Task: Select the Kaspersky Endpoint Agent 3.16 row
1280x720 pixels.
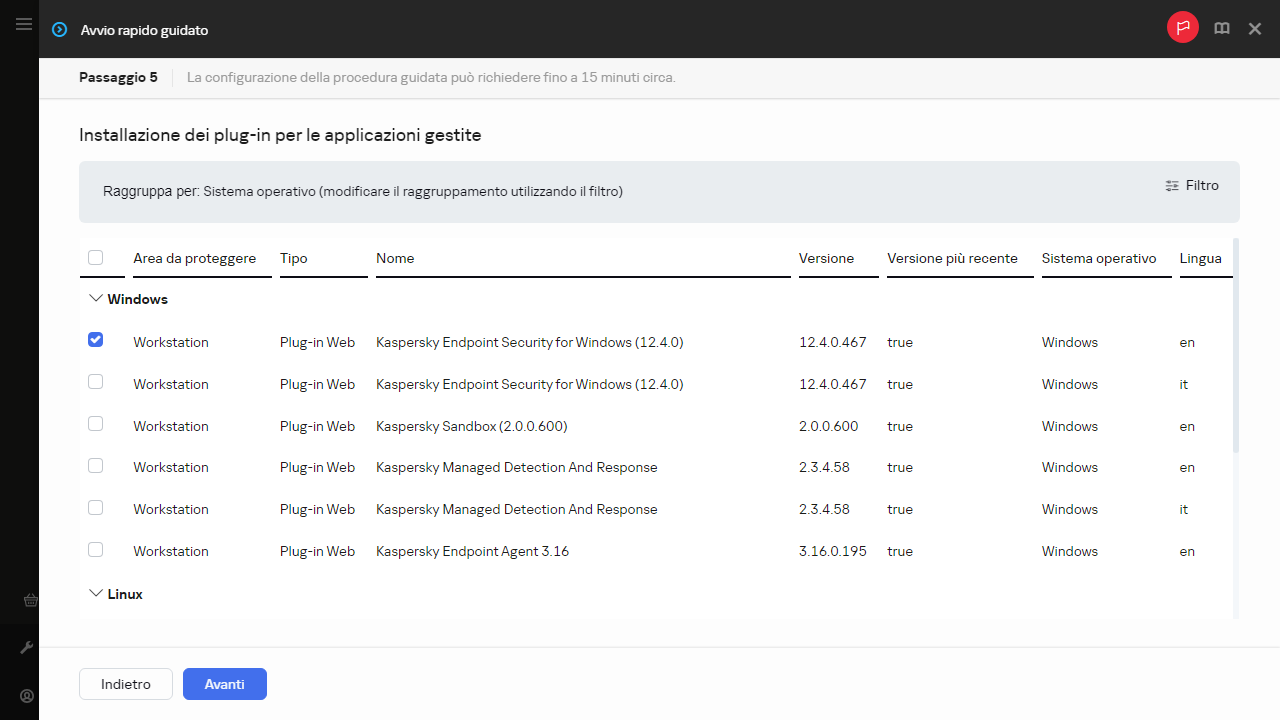Action: pyautogui.click(x=472, y=551)
